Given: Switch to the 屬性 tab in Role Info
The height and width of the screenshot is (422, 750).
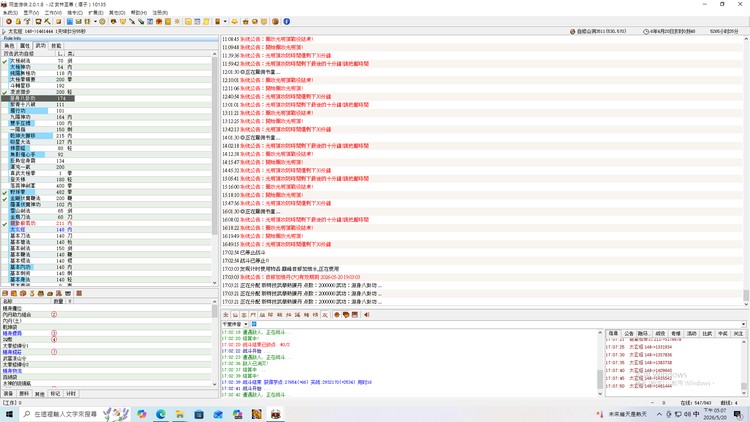Looking at the screenshot, I should click(24, 45).
